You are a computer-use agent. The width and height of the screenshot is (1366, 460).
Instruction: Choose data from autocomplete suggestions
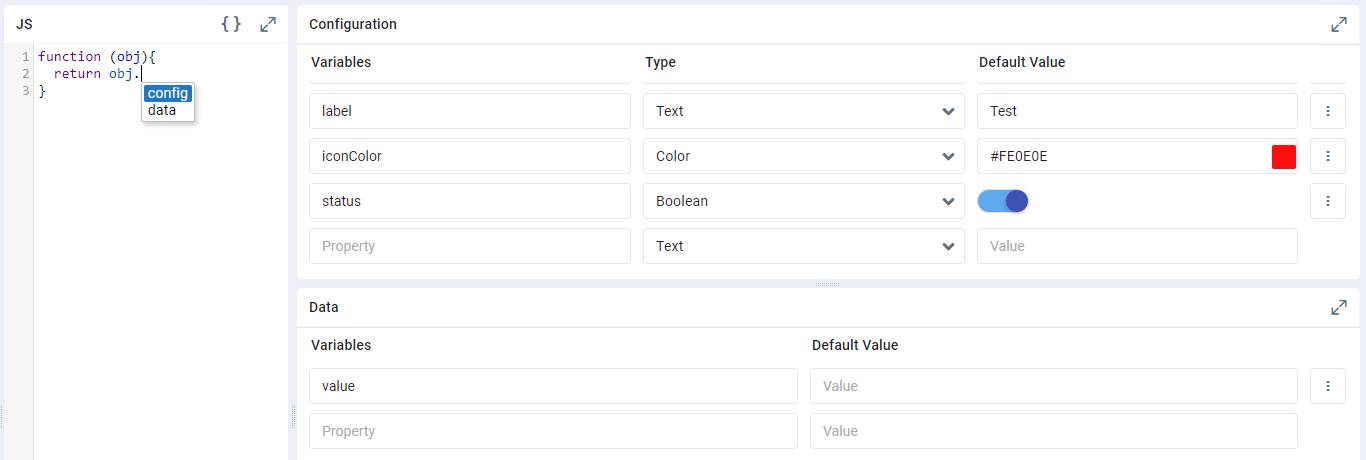[x=162, y=111]
